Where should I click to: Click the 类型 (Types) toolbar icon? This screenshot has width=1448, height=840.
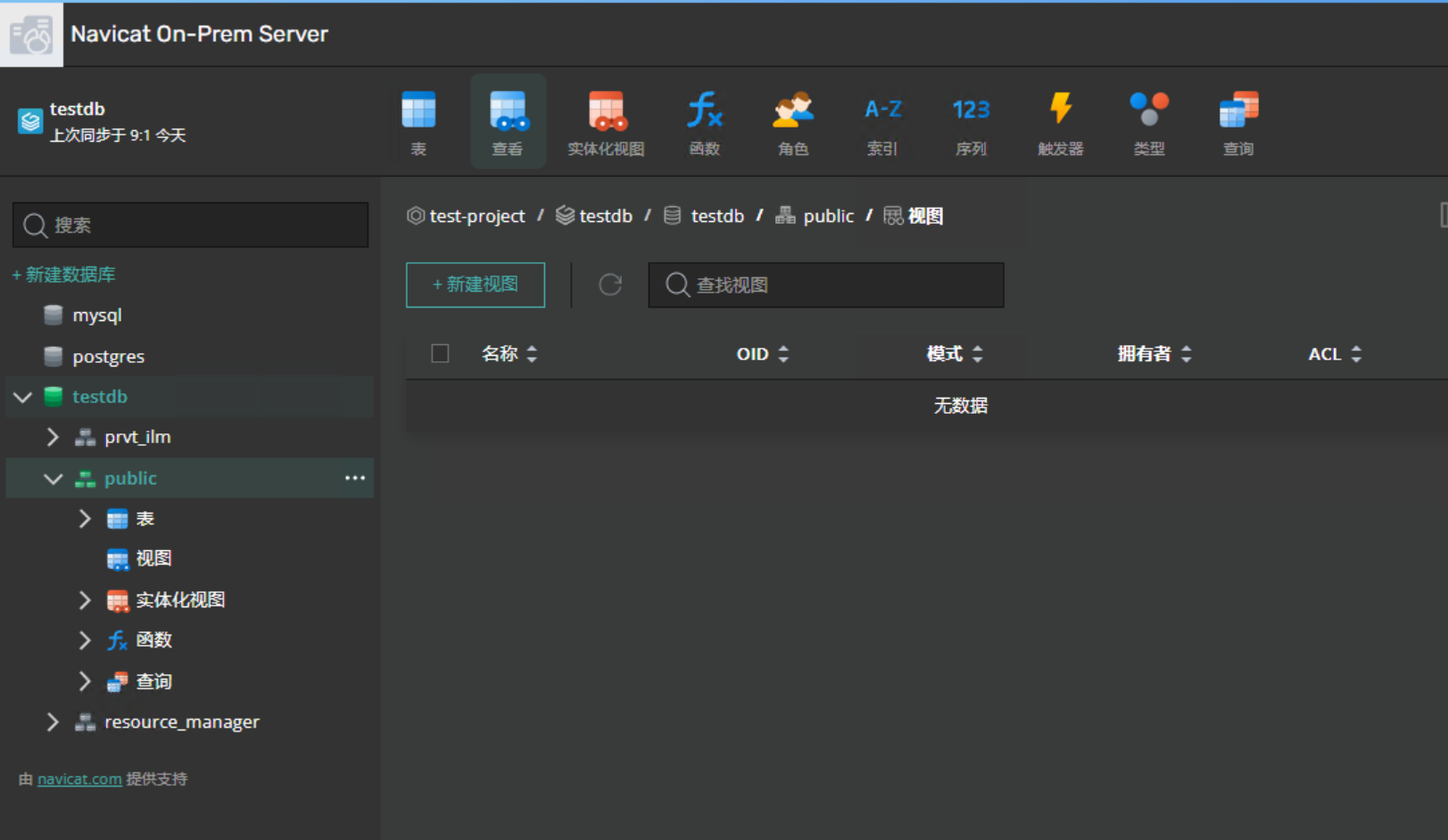(x=1149, y=122)
